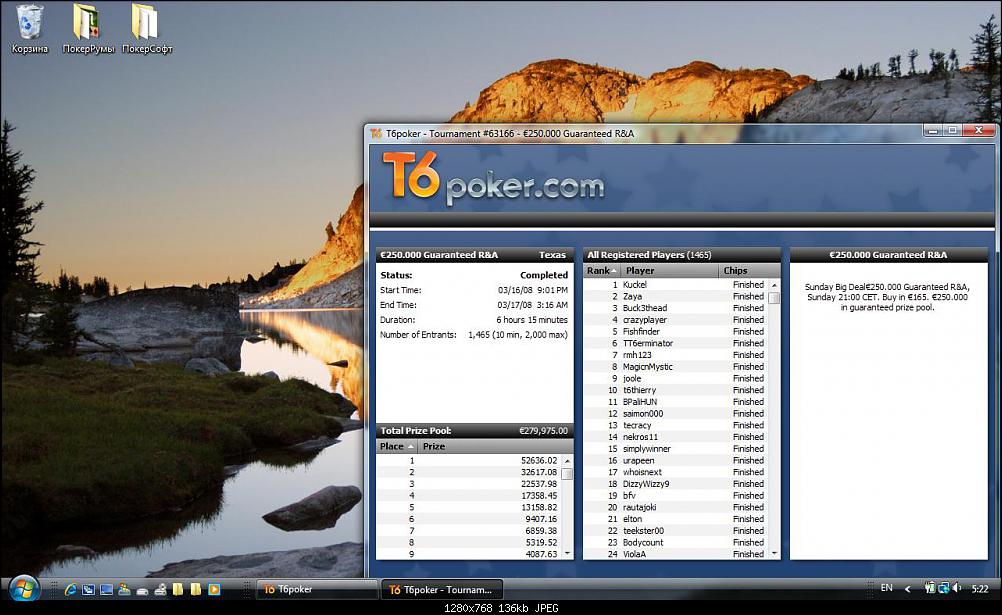Screen dimensions: 1002x615
Task: Click the 5:22 system clock
Action: 980,589
